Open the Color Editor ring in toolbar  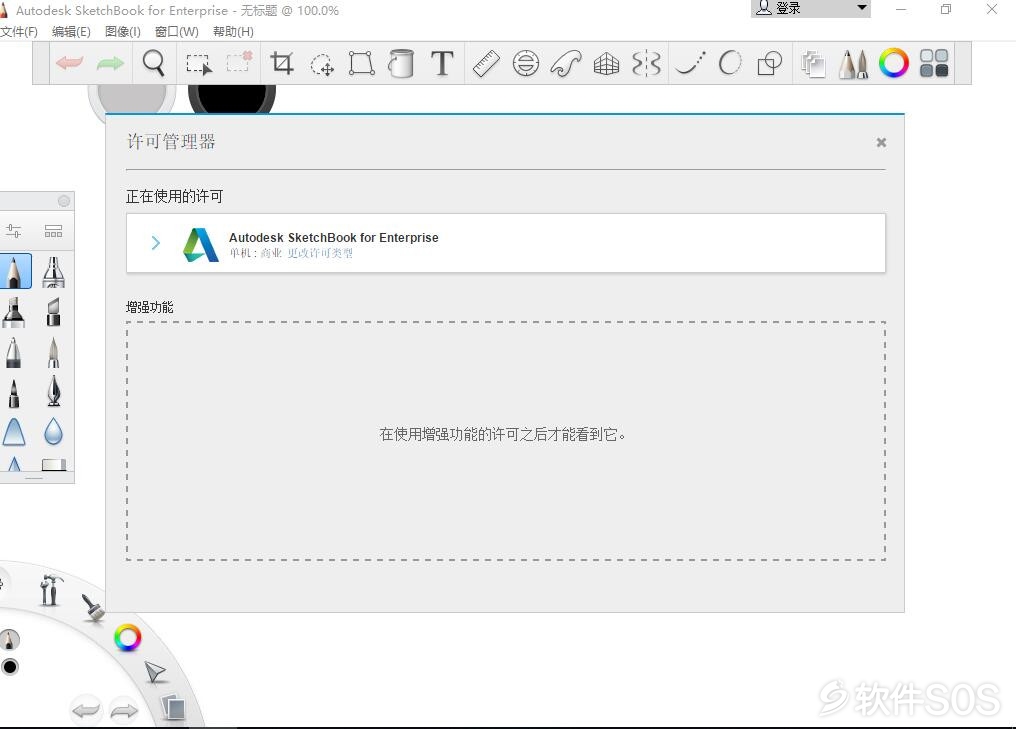(894, 64)
